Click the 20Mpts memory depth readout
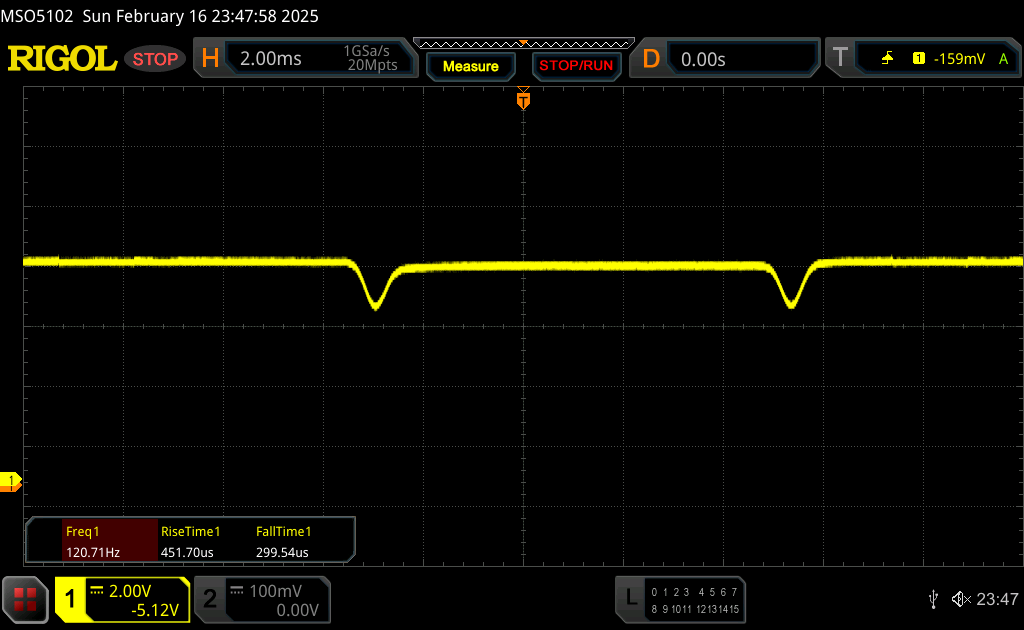Screen dimensions: 1024x630 tap(372, 65)
